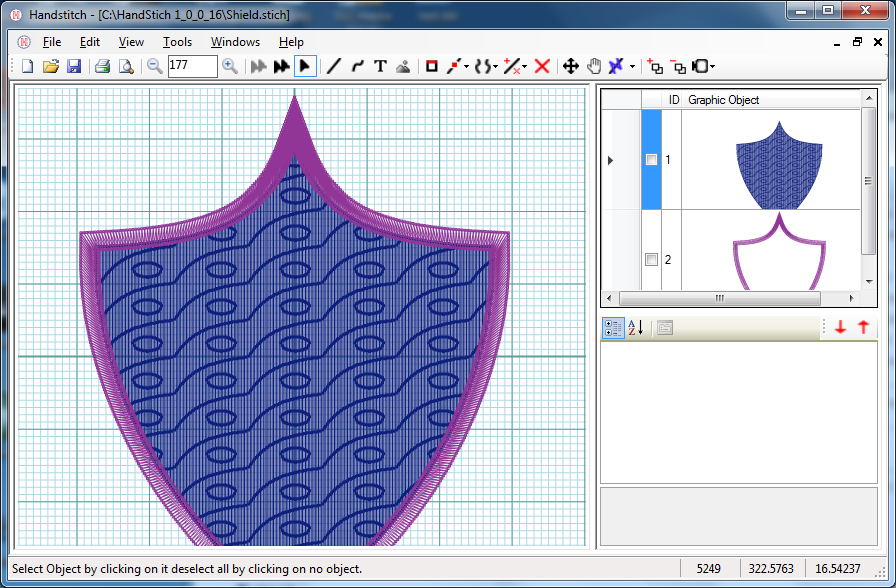Open the Help menu
896x588 pixels.
[291, 42]
